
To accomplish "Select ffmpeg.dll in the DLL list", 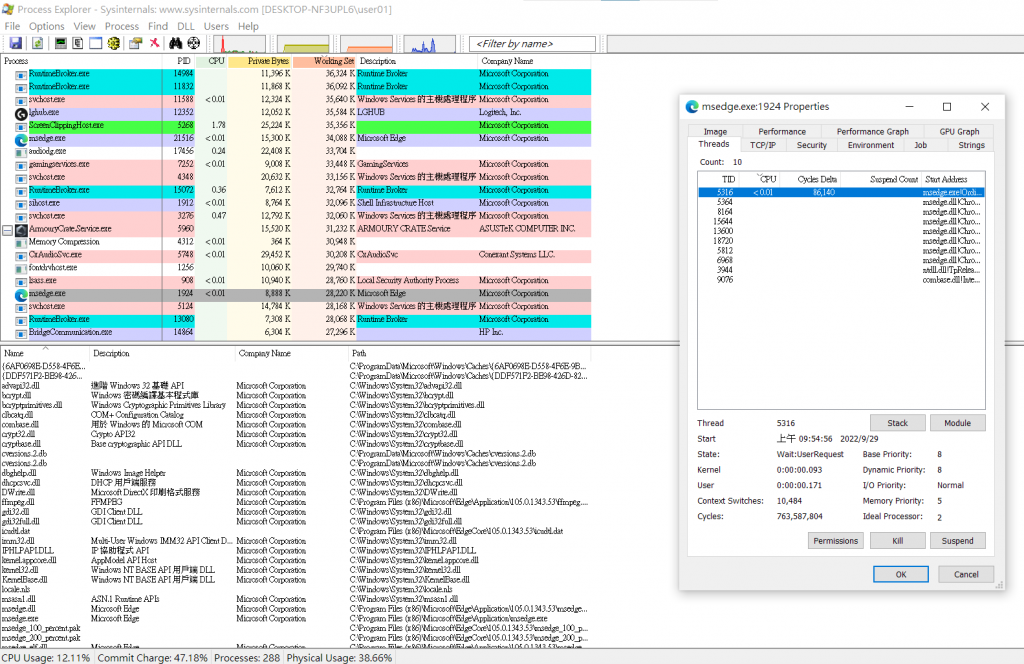I will click(x=296, y=502).
